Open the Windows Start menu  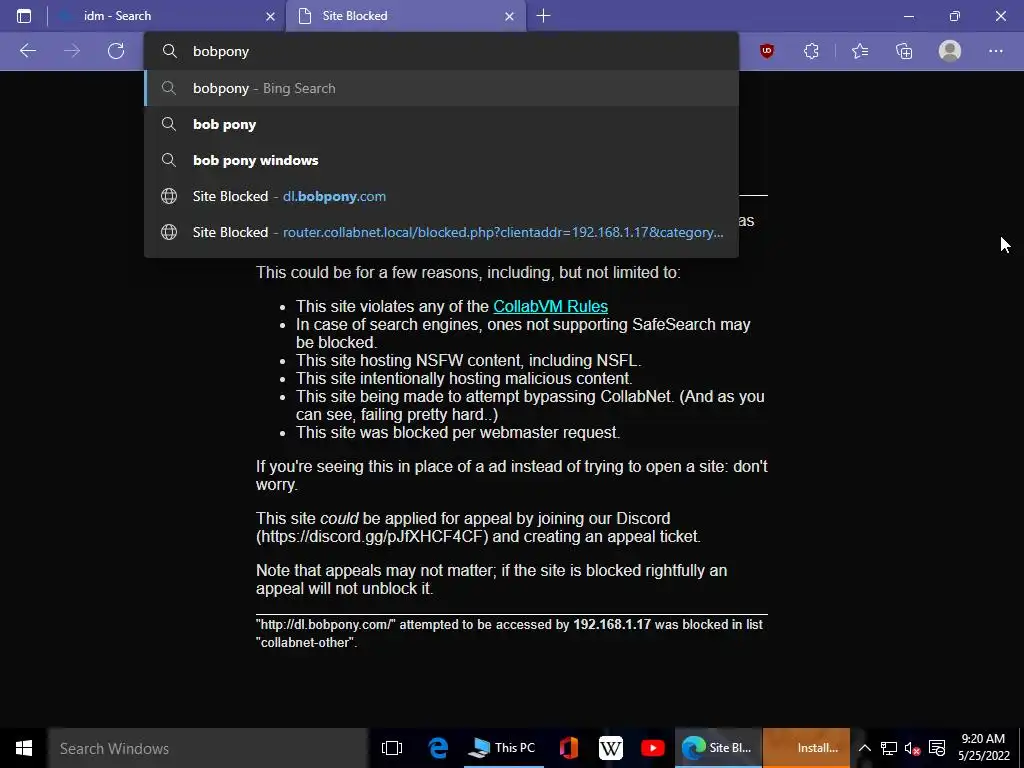tap(24, 748)
